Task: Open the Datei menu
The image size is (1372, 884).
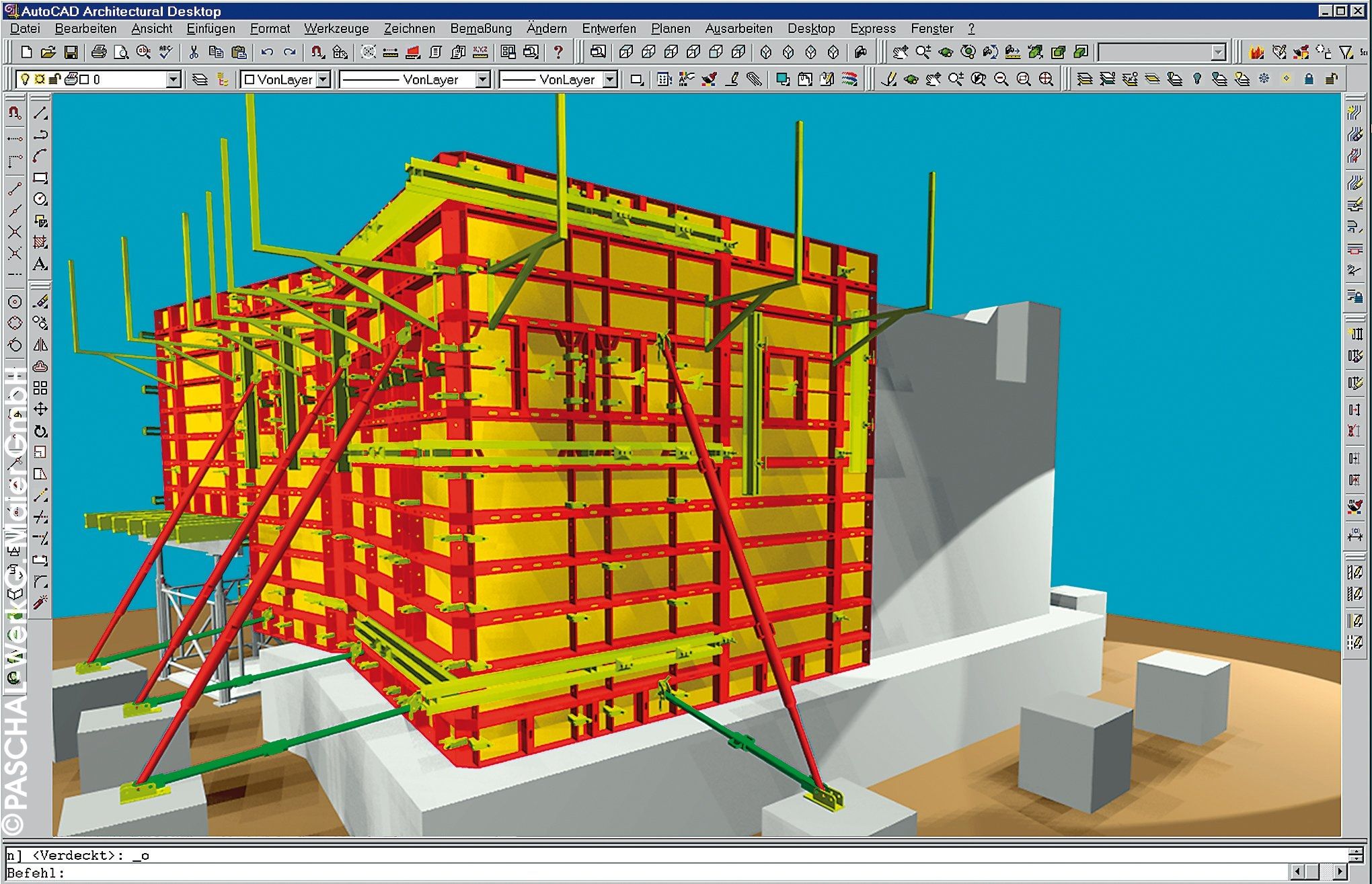Action: 25,28
